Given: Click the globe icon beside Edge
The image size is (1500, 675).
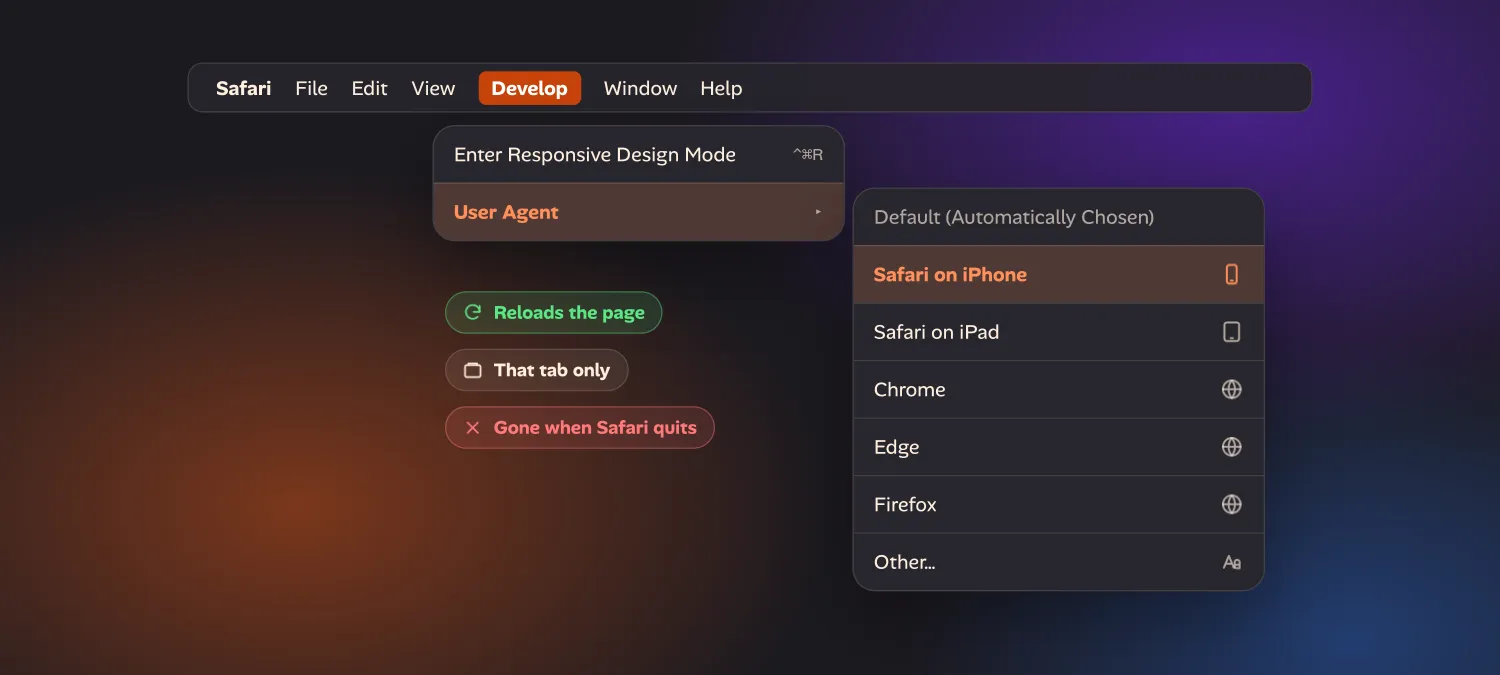Looking at the screenshot, I should (x=1232, y=447).
